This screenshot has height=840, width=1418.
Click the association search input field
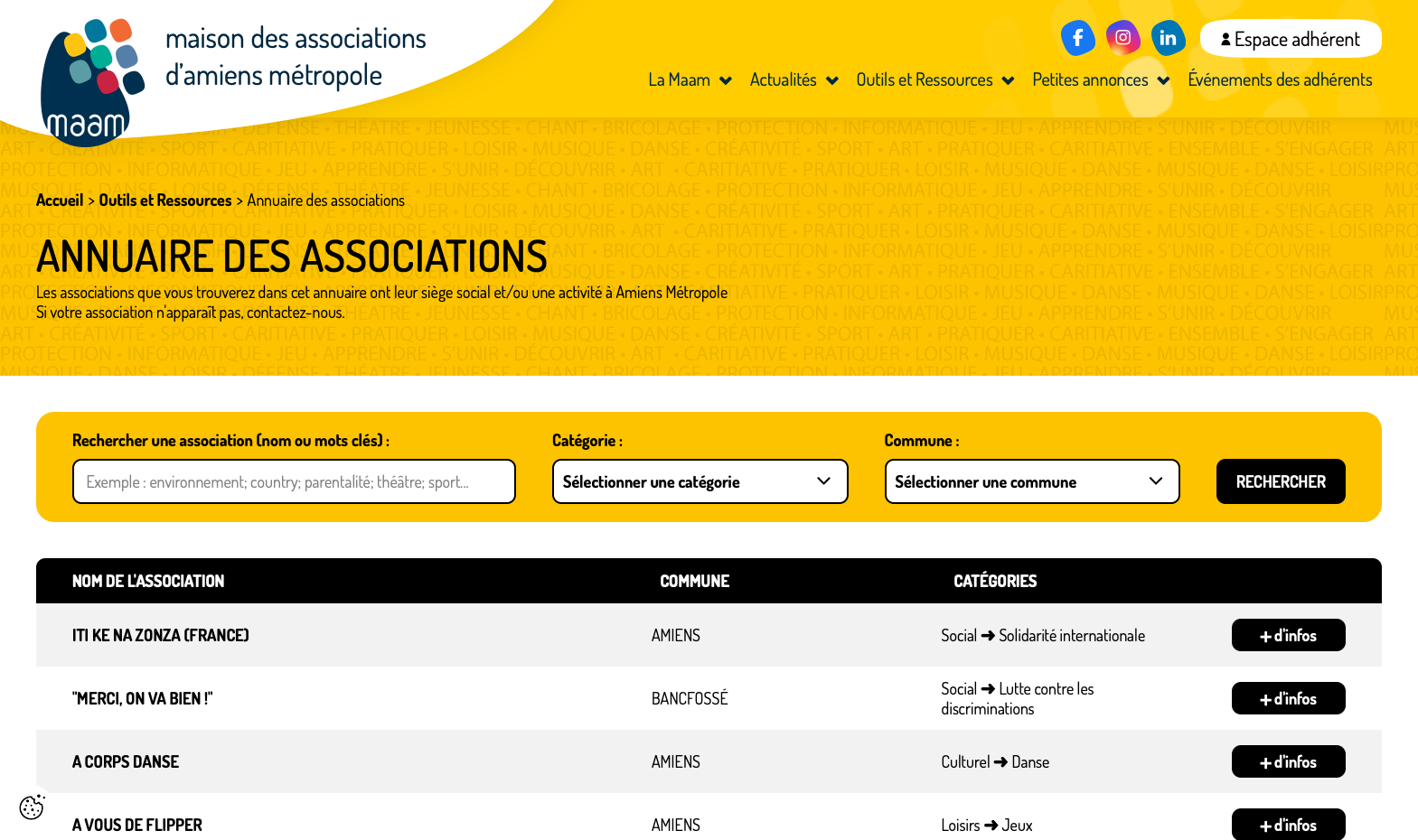tap(294, 481)
